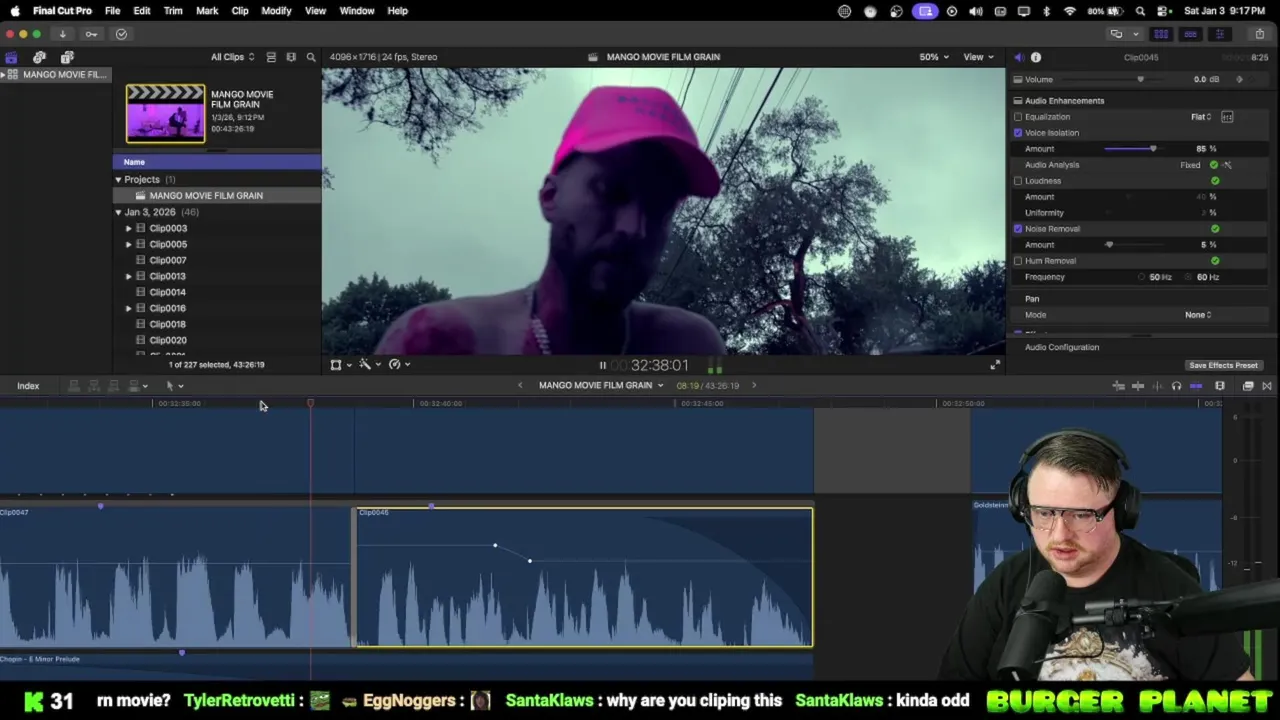
Task: Select the 50 Hz frequency radio button
Action: point(1142,277)
